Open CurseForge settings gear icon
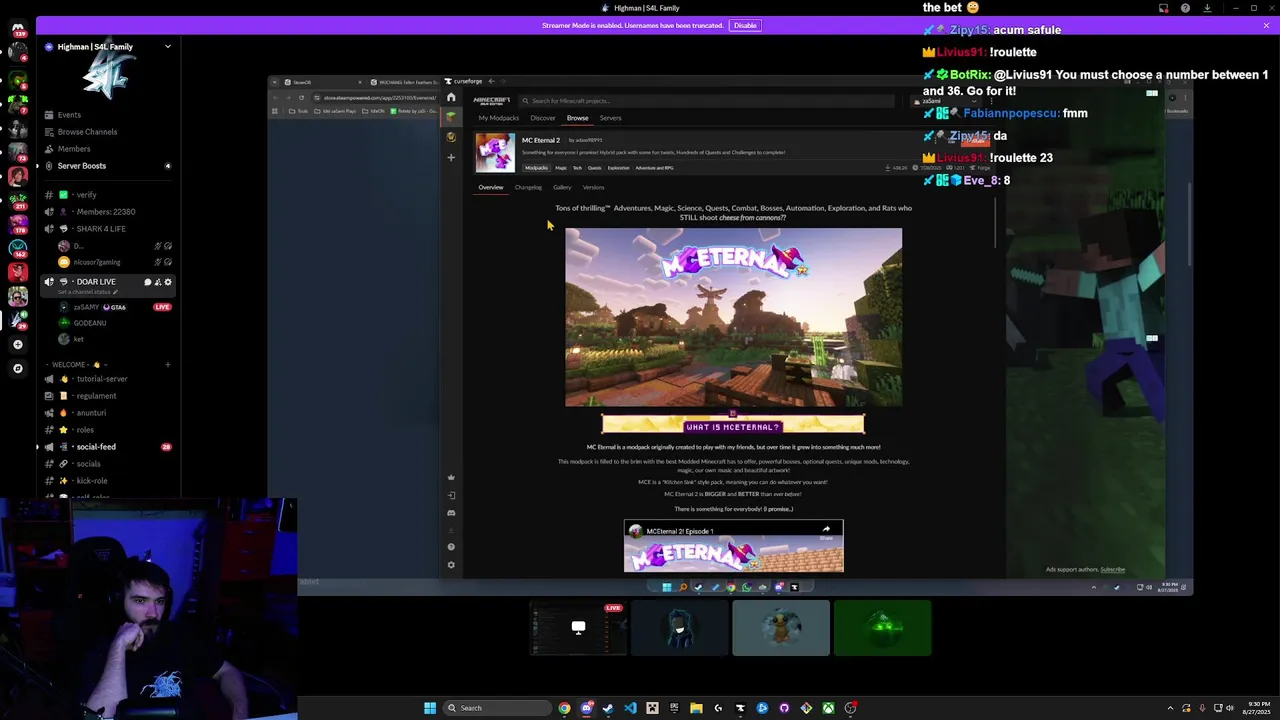Image resolution: width=1280 pixels, height=720 pixels. [451, 565]
